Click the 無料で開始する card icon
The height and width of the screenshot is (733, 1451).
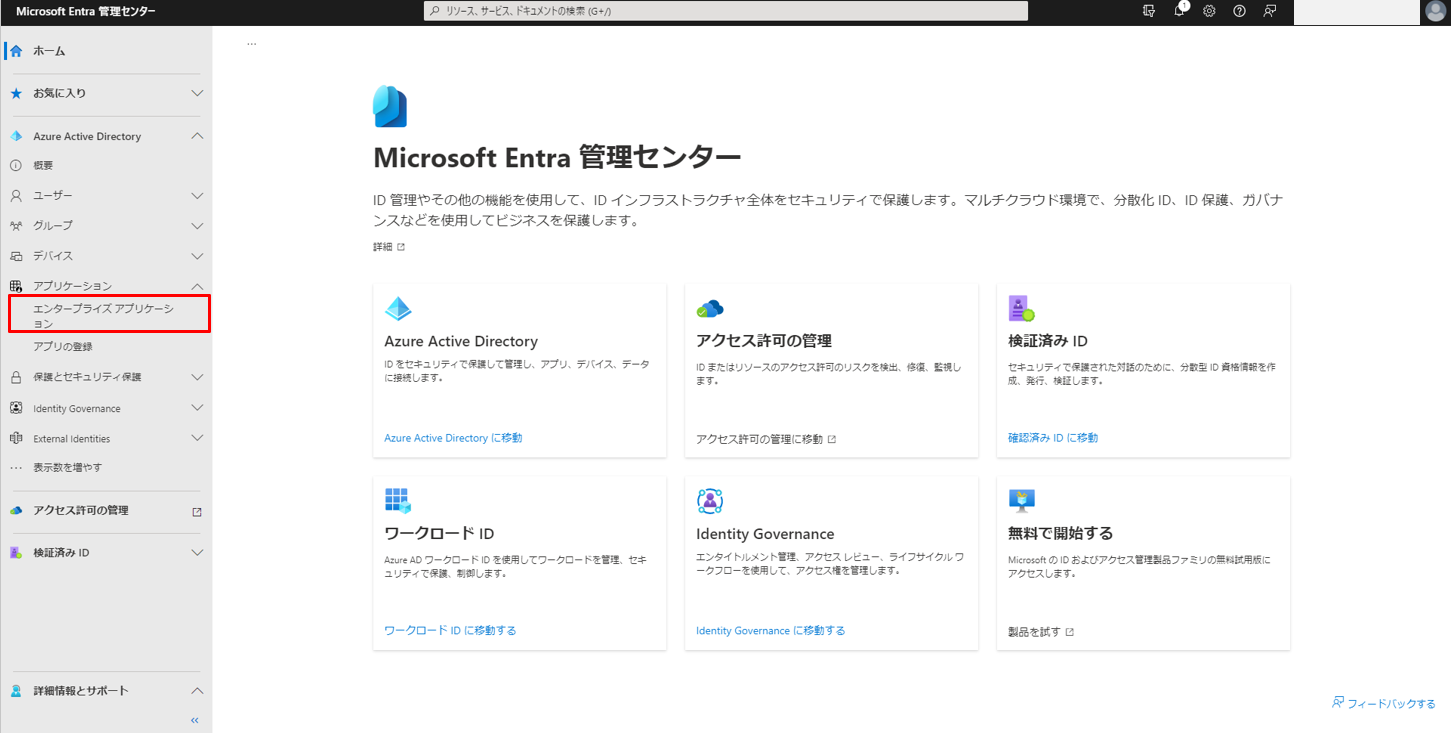(x=1022, y=501)
